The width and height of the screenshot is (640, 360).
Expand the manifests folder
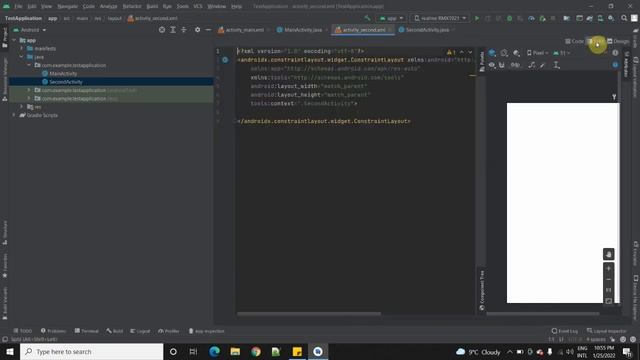(22, 49)
